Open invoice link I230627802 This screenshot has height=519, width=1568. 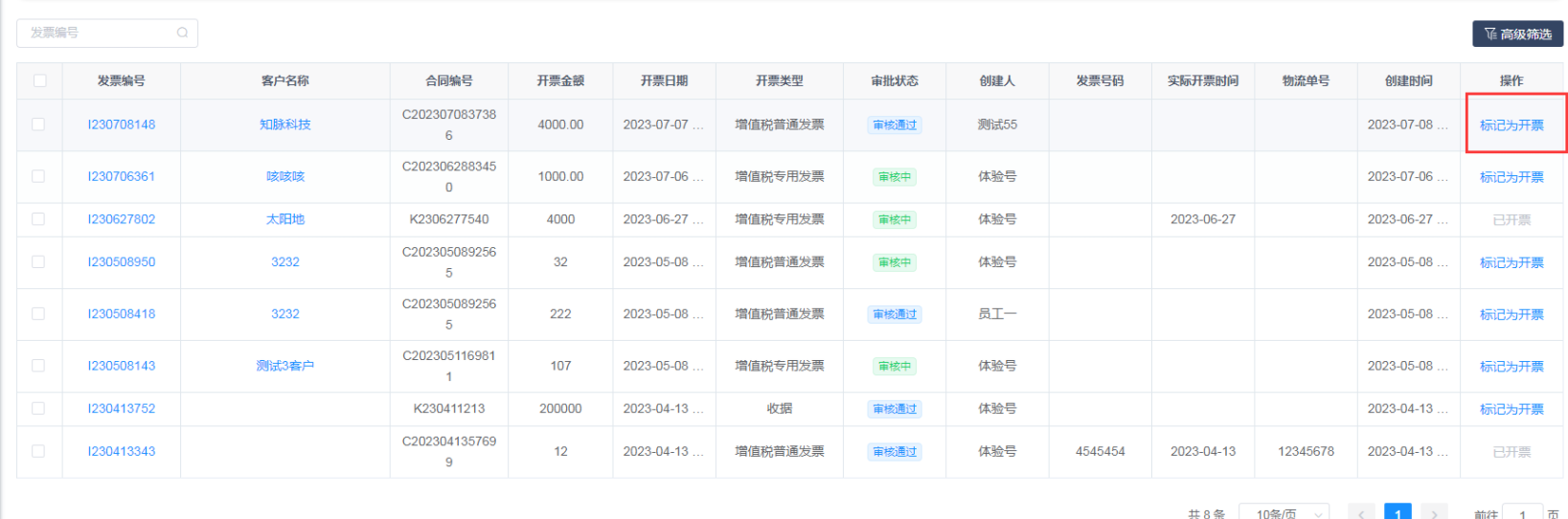pyautogui.click(x=122, y=219)
